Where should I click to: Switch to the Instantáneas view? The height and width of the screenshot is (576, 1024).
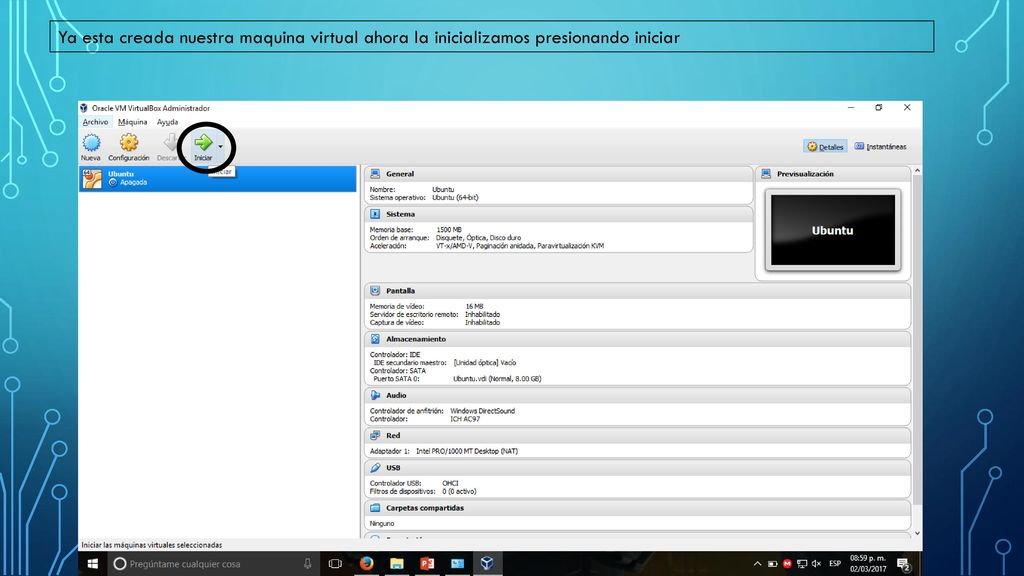(880, 147)
